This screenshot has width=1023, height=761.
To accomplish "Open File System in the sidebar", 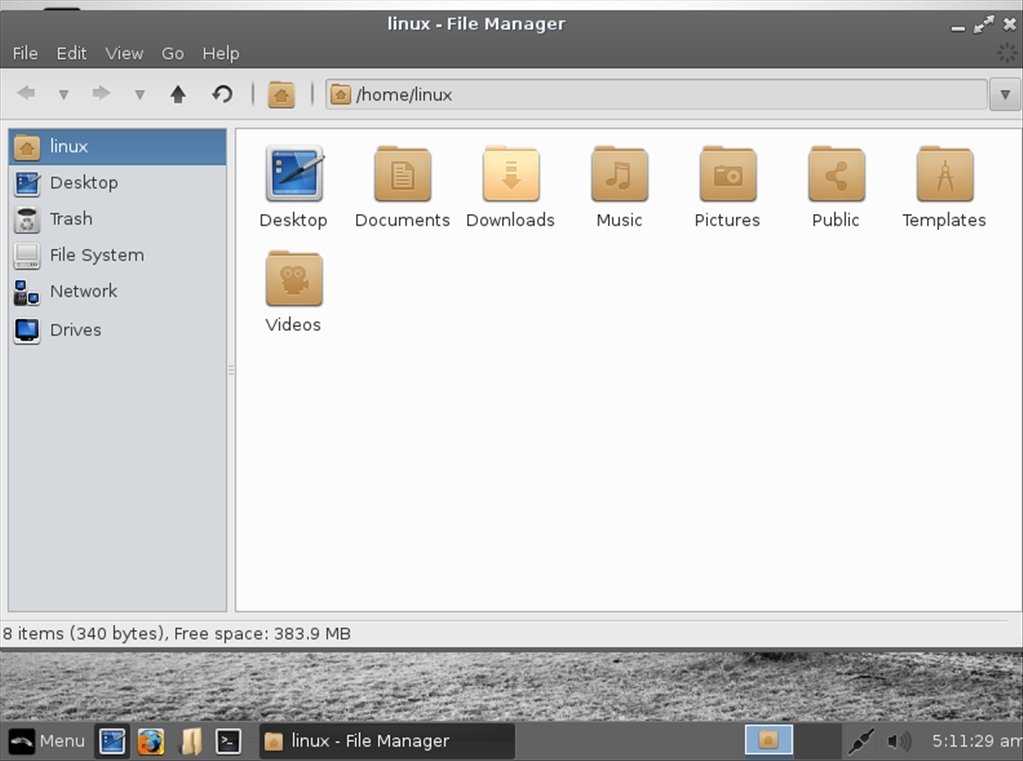I will click(x=117, y=255).
